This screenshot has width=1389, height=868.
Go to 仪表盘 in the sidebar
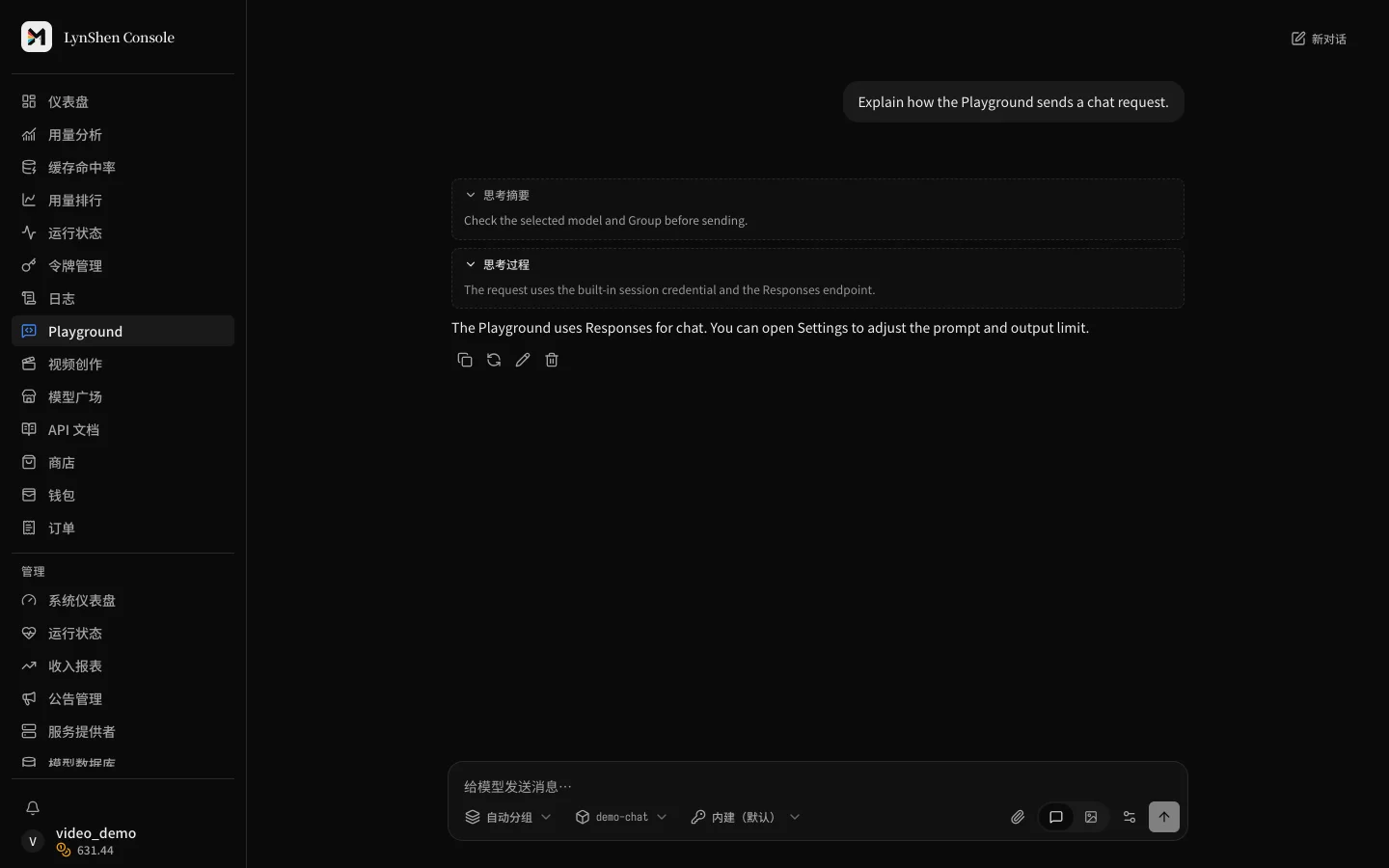[123, 101]
